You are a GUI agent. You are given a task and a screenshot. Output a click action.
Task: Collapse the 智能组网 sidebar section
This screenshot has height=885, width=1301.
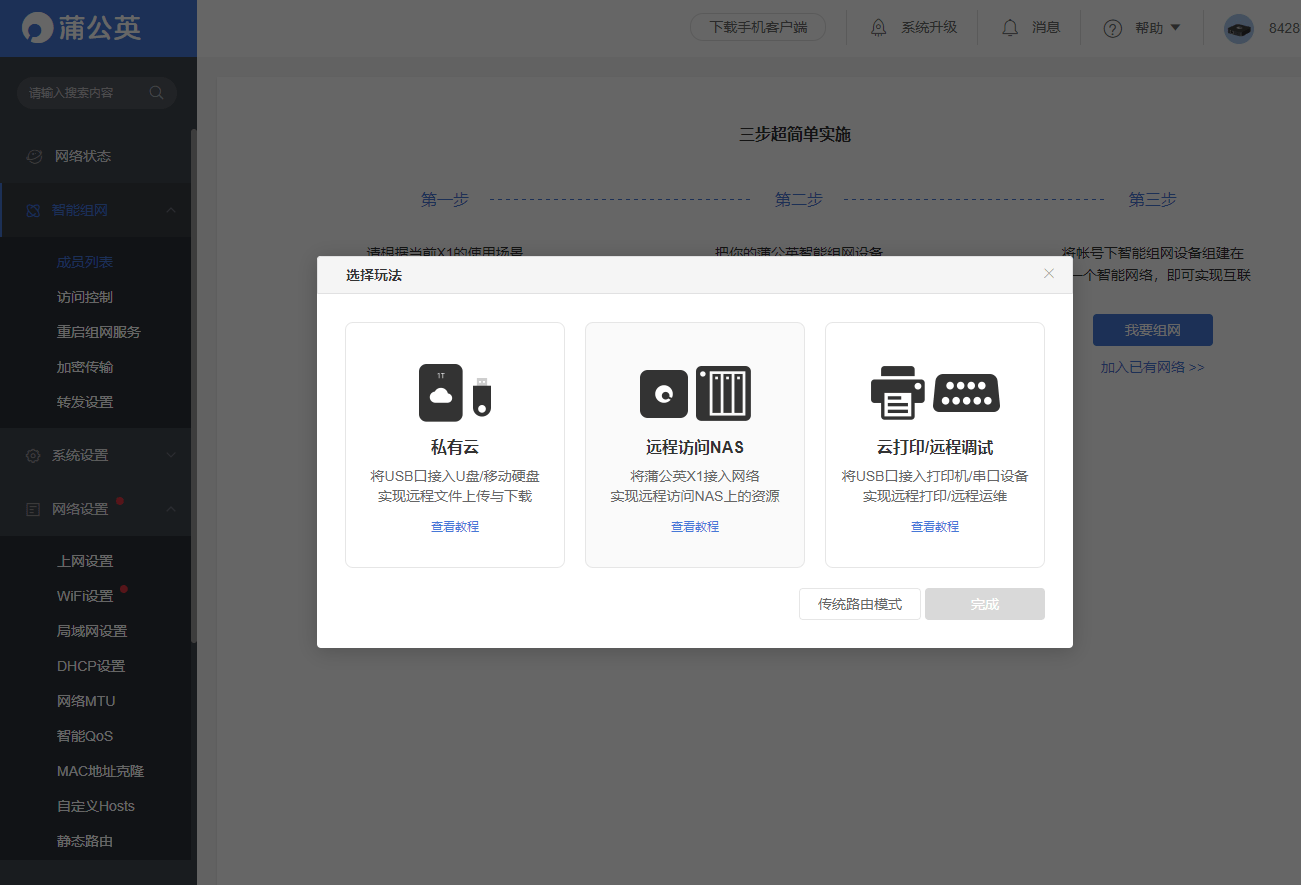pos(97,209)
